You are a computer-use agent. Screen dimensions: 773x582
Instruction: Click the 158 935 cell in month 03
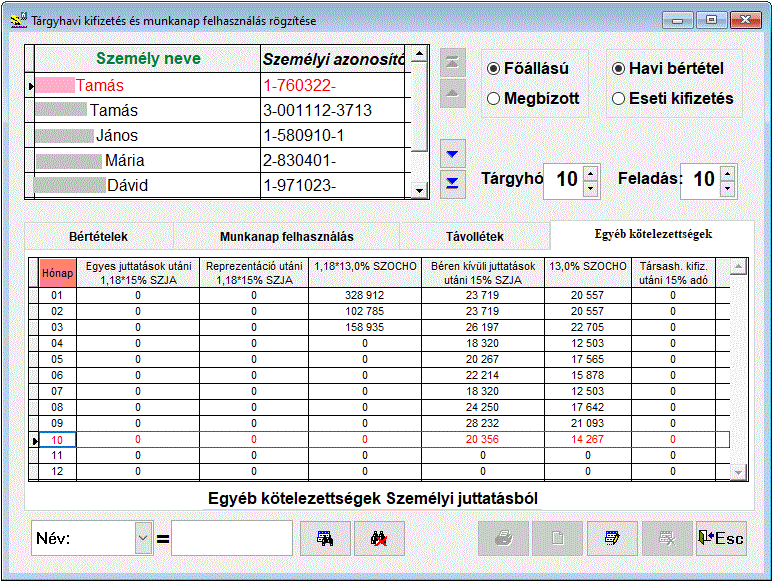365,327
